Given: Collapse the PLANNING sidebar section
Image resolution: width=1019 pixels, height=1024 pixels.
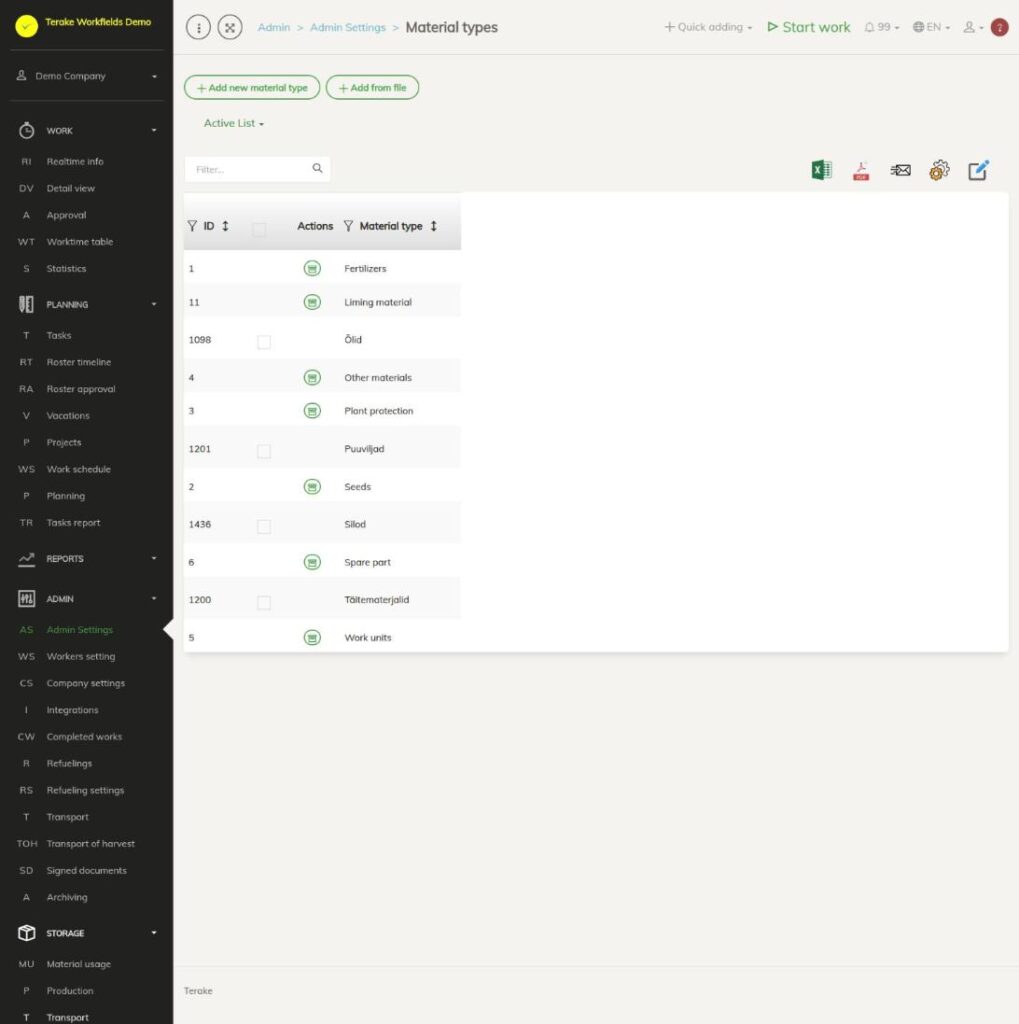Looking at the screenshot, I should pos(154,304).
